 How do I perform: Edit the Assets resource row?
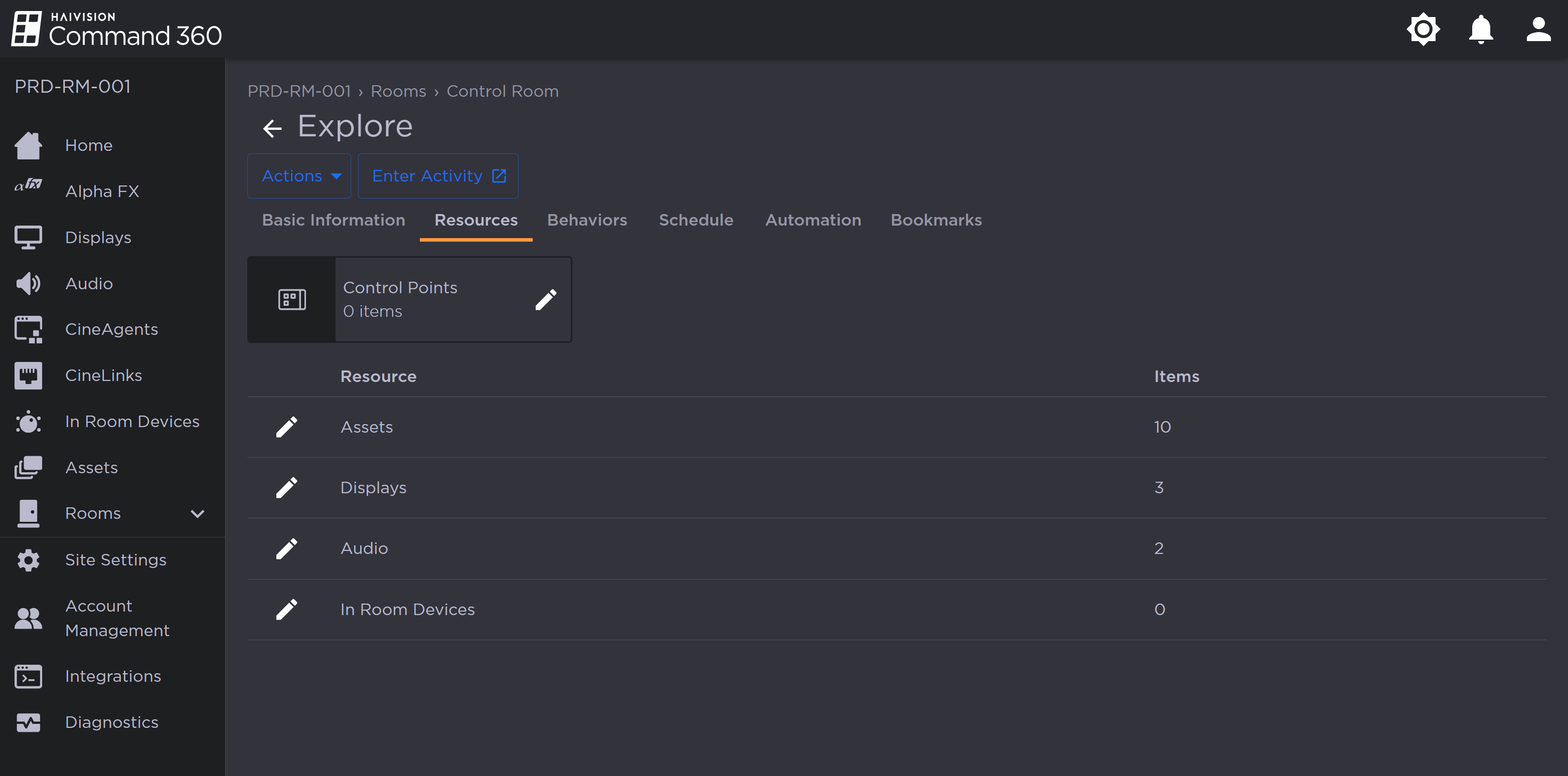[287, 427]
